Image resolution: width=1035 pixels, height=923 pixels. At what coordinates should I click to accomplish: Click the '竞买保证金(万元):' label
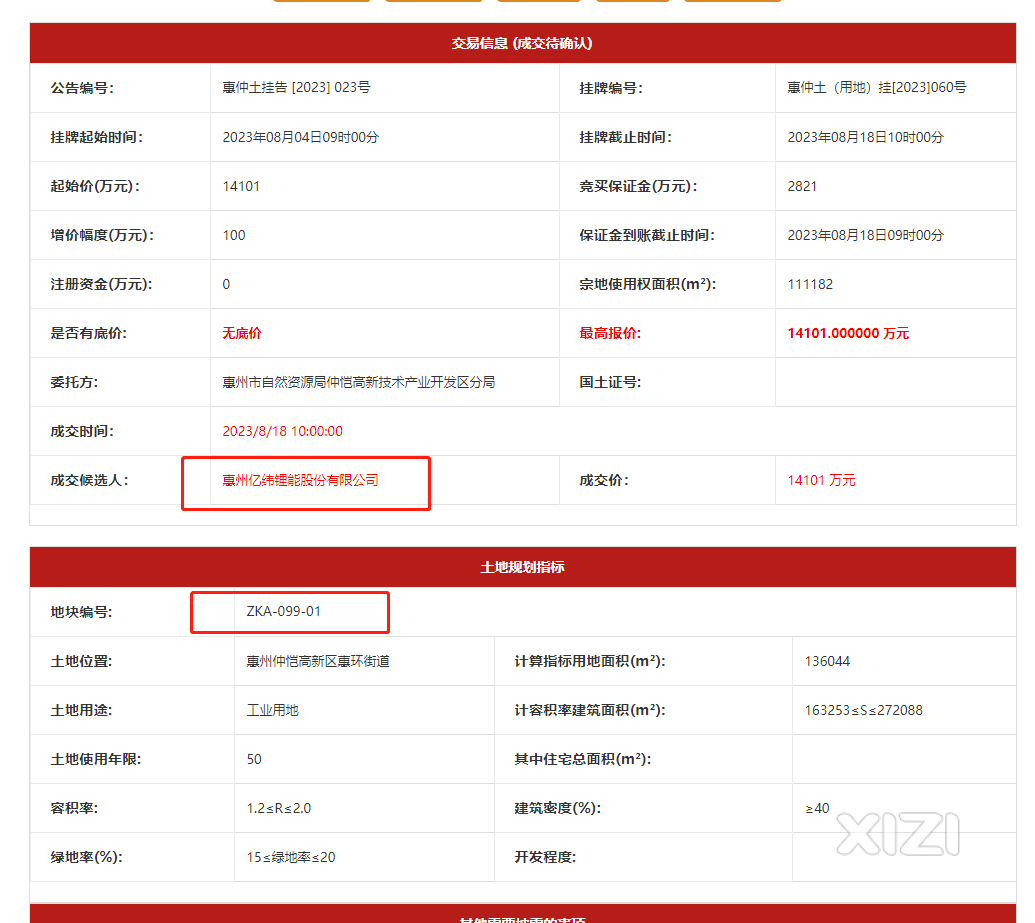coord(639,186)
